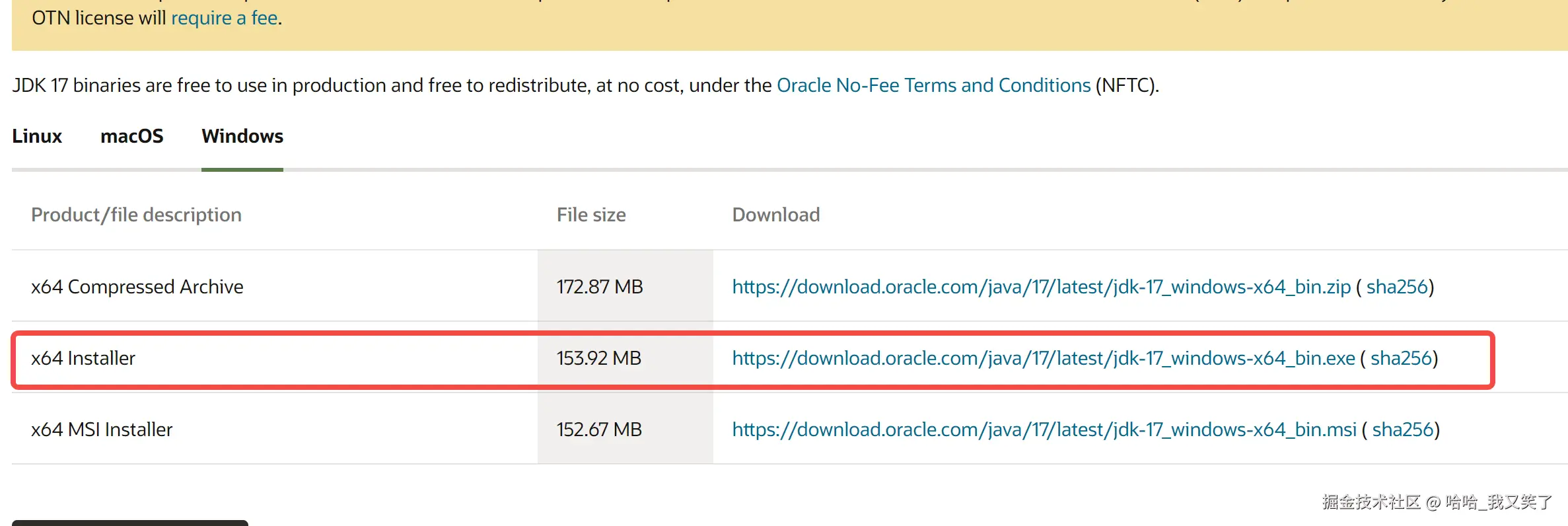Click the "File size" column header
The image size is (1568, 526).
591,215
